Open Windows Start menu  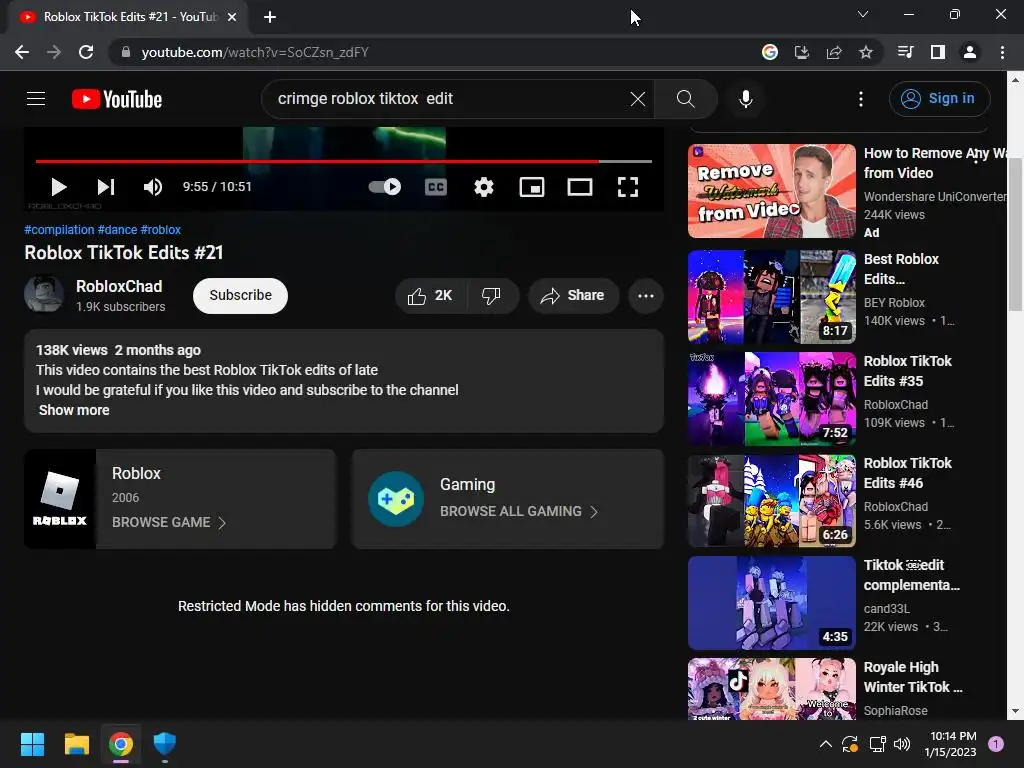pyautogui.click(x=33, y=744)
